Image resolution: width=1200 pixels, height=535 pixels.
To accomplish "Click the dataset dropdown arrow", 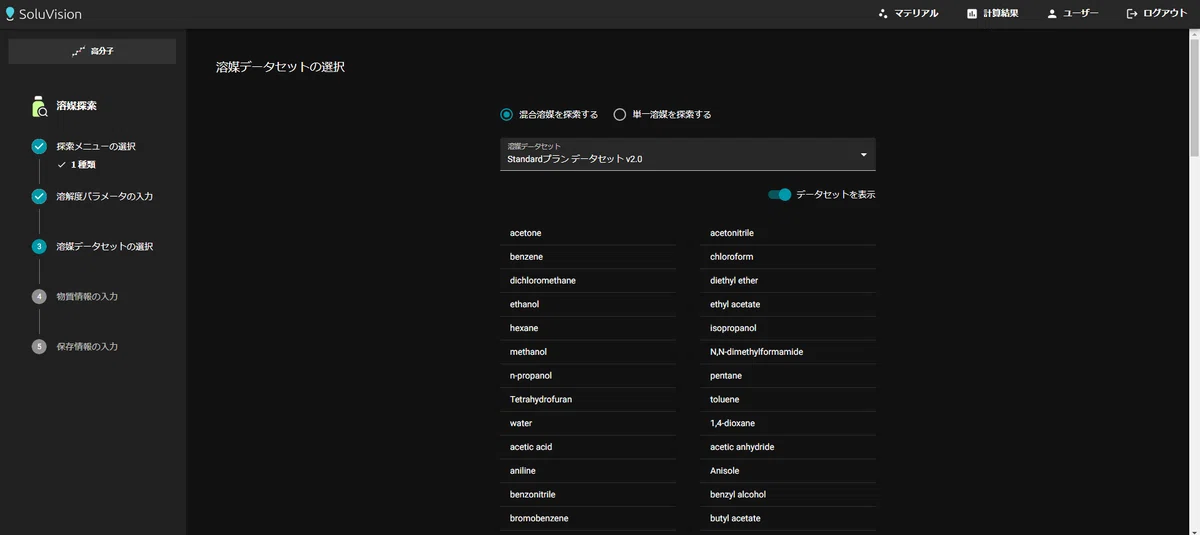I will click(x=863, y=154).
